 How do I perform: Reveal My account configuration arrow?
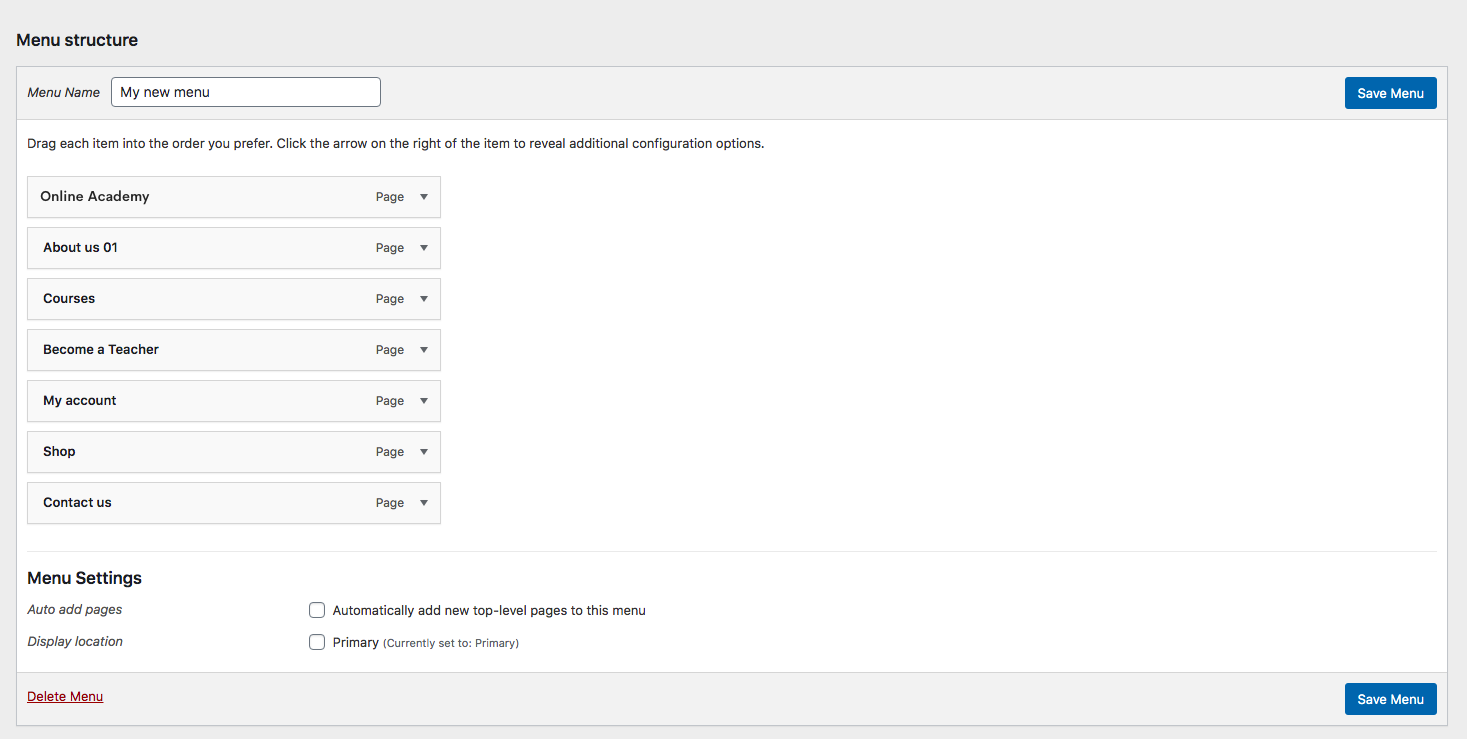click(424, 401)
